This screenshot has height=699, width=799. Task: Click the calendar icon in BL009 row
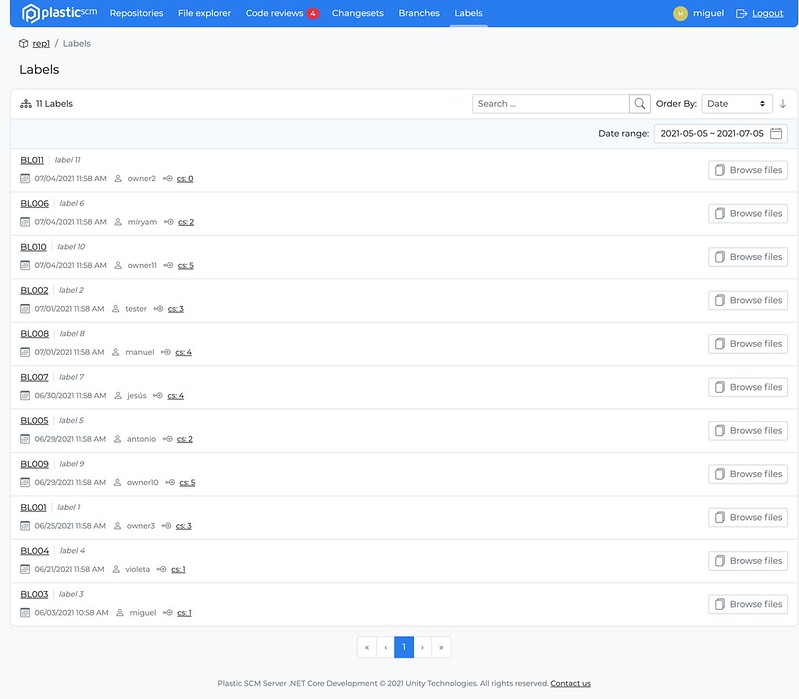(25, 482)
